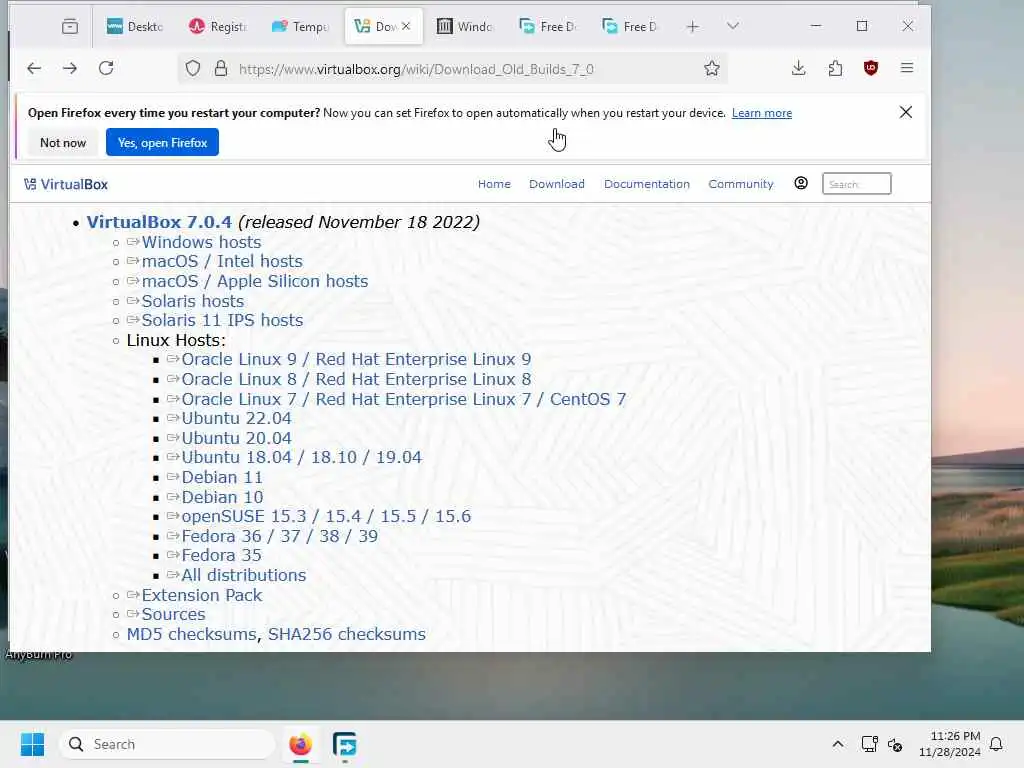The image size is (1024, 768).
Task: Download macOS / Apple Silicon hosts build
Action: 255,281
